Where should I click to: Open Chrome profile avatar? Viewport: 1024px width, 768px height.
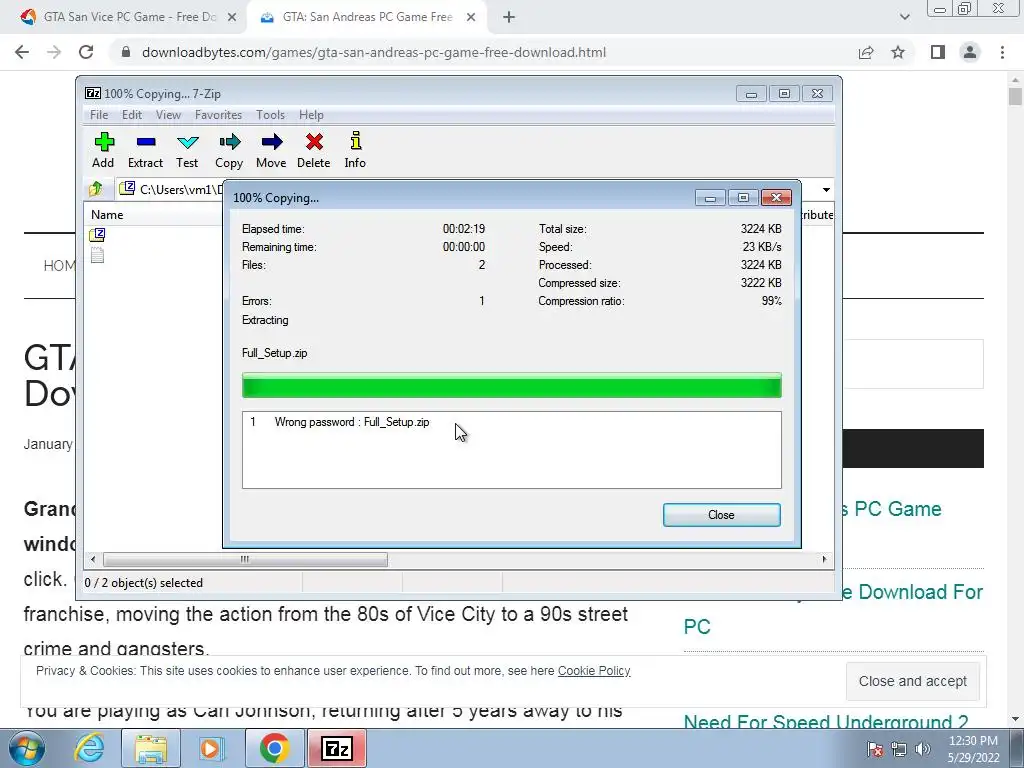pyautogui.click(x=970, y=52)
